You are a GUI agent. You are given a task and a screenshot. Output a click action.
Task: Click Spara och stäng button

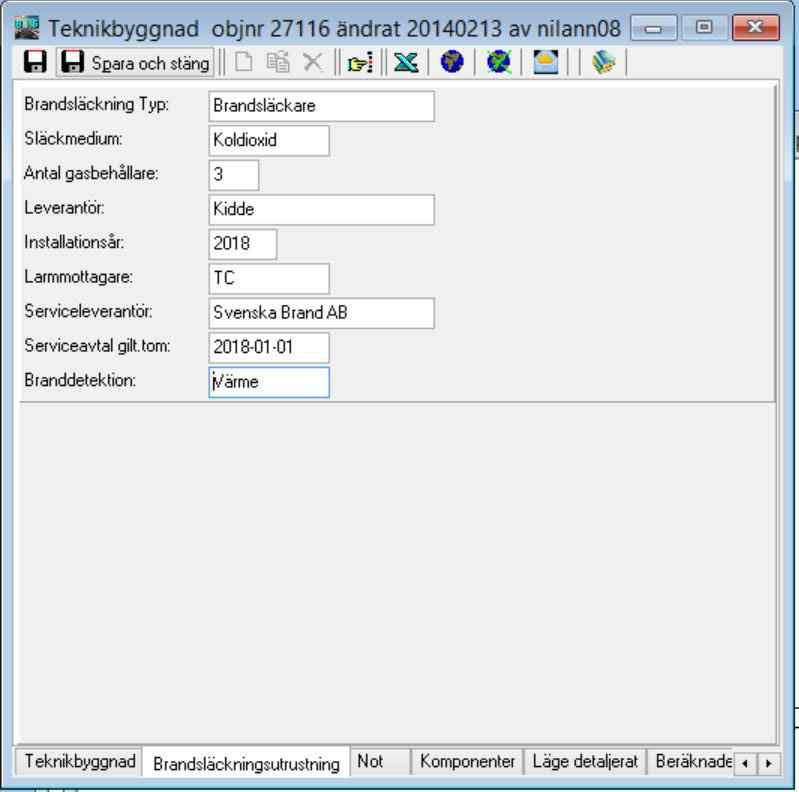(135, 63)
